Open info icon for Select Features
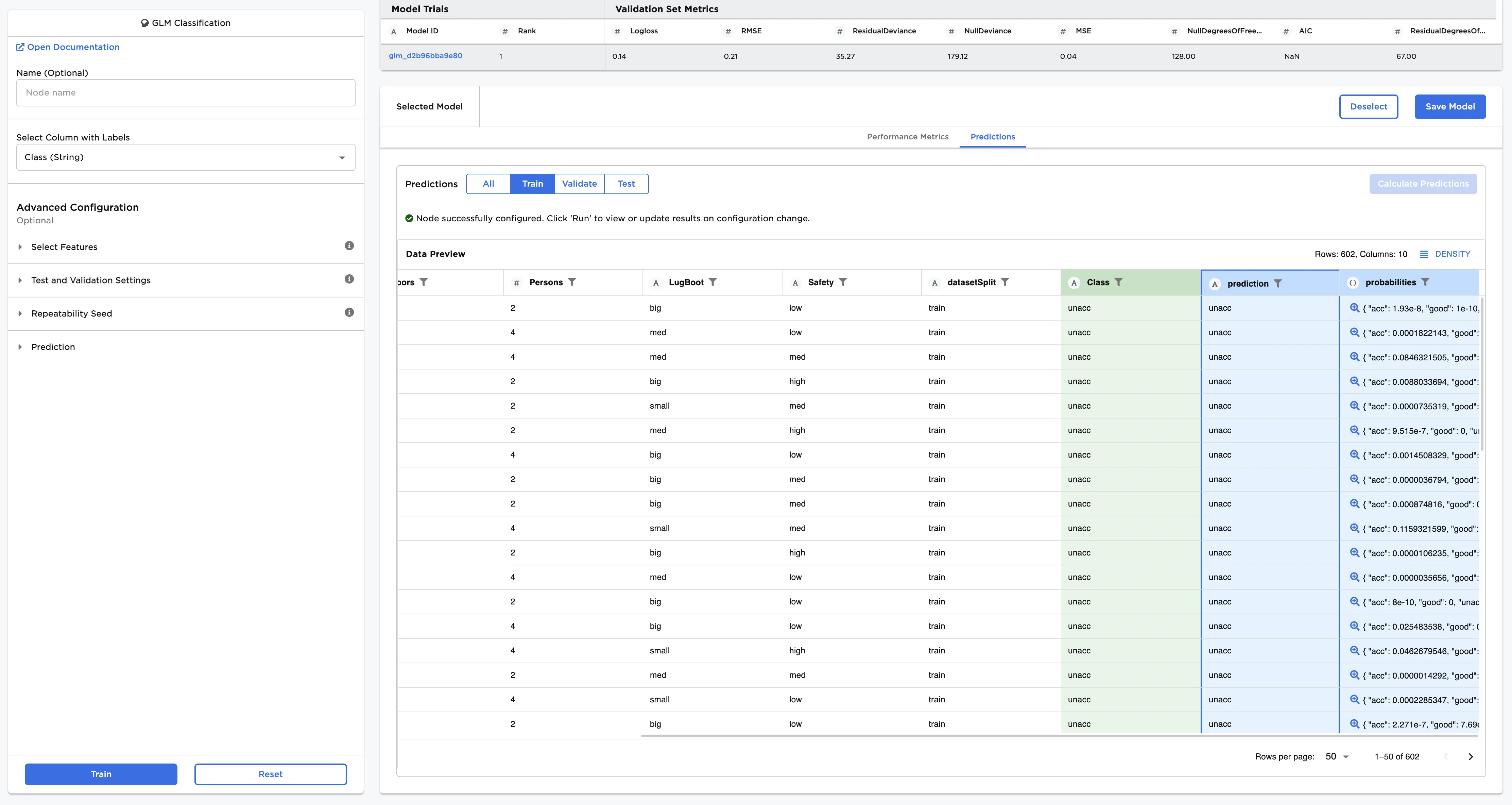This screenshot has width=1512, height=805. pos(349,246)
